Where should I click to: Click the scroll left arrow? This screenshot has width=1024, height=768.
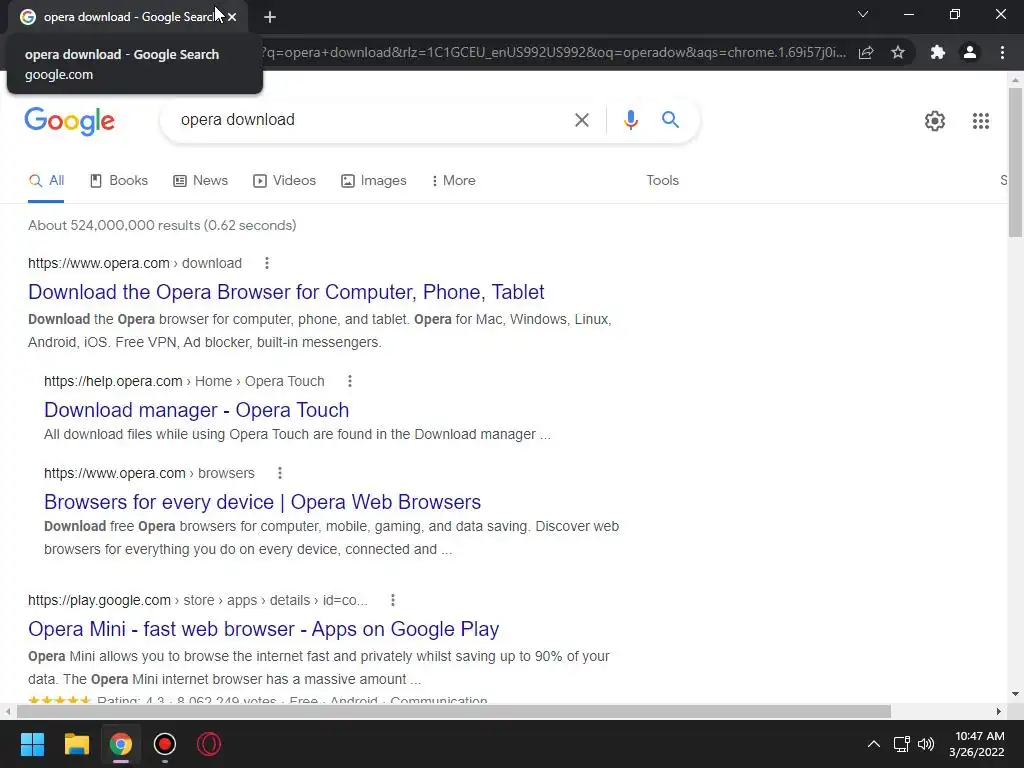point(7,711)
